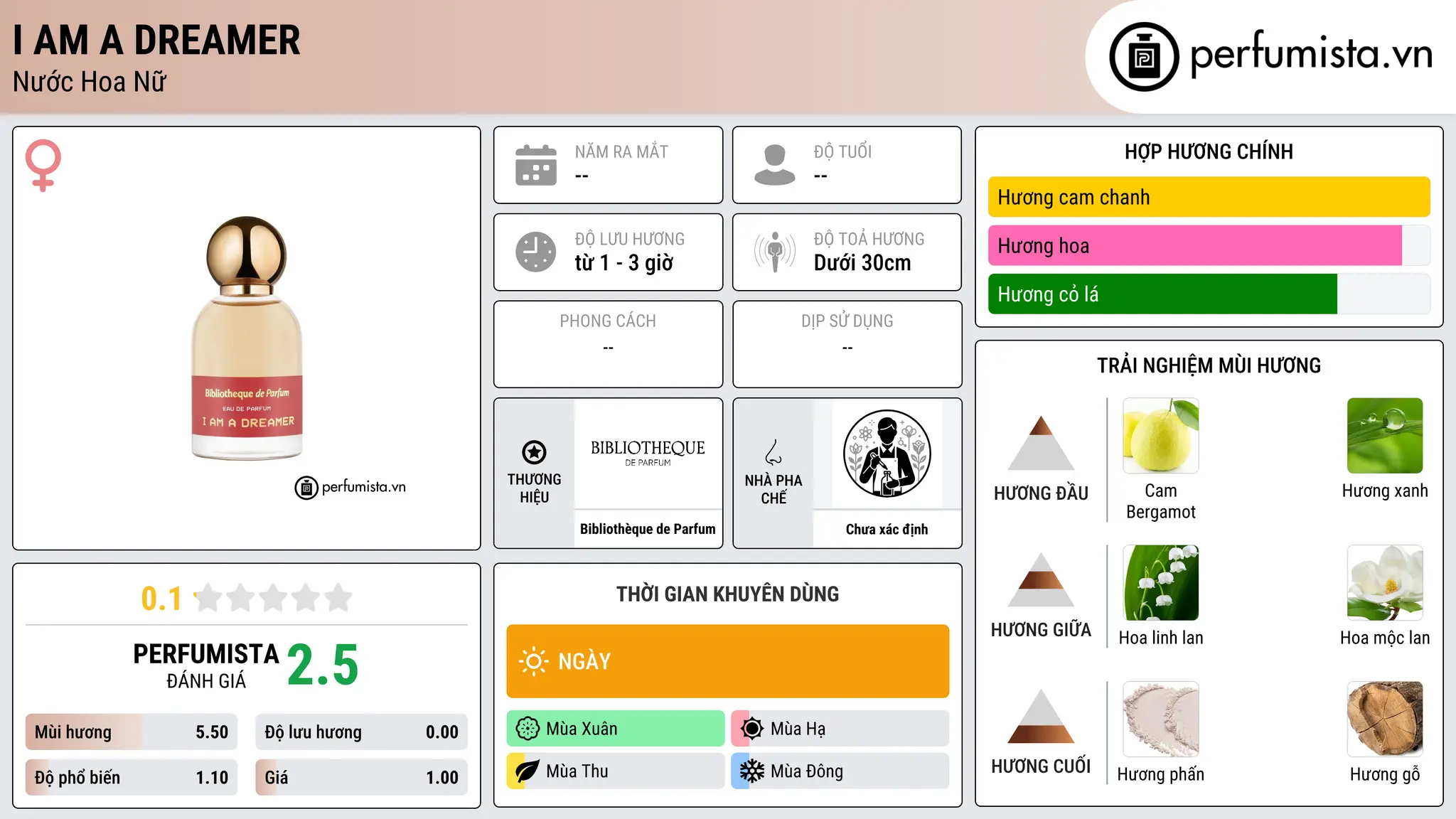This screenshot has width=1456, height=819.
Task: Click the sun icon for Mùa Hạ
Action: pyautogui.click(x=751, y=729)
